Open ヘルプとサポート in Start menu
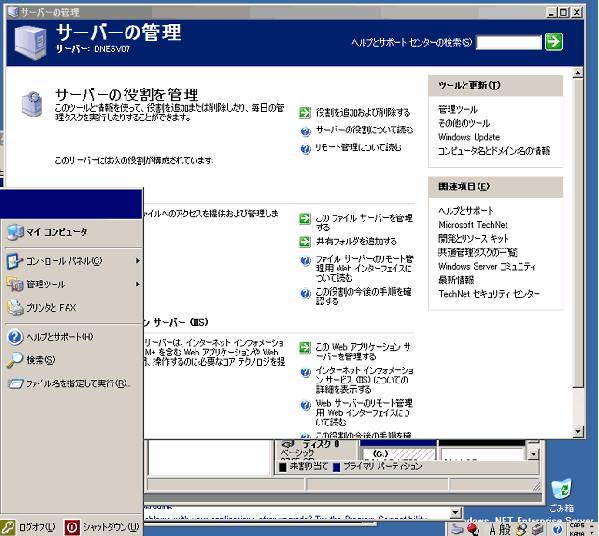The height and width of the screenshot is (536, 599). coord(72,337)
